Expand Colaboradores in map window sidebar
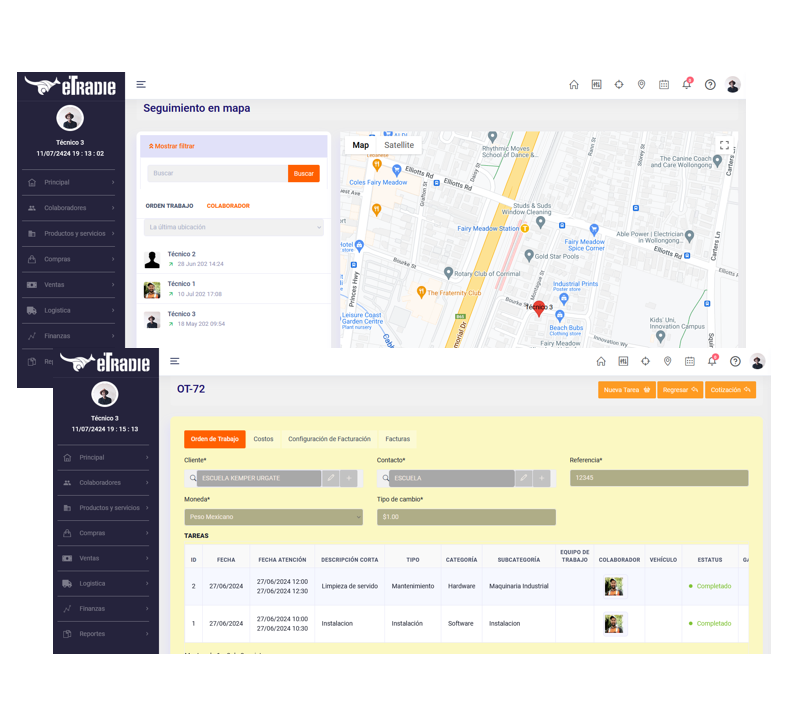Viewport: 791px width, 713px height. click(x=69, y=208)
